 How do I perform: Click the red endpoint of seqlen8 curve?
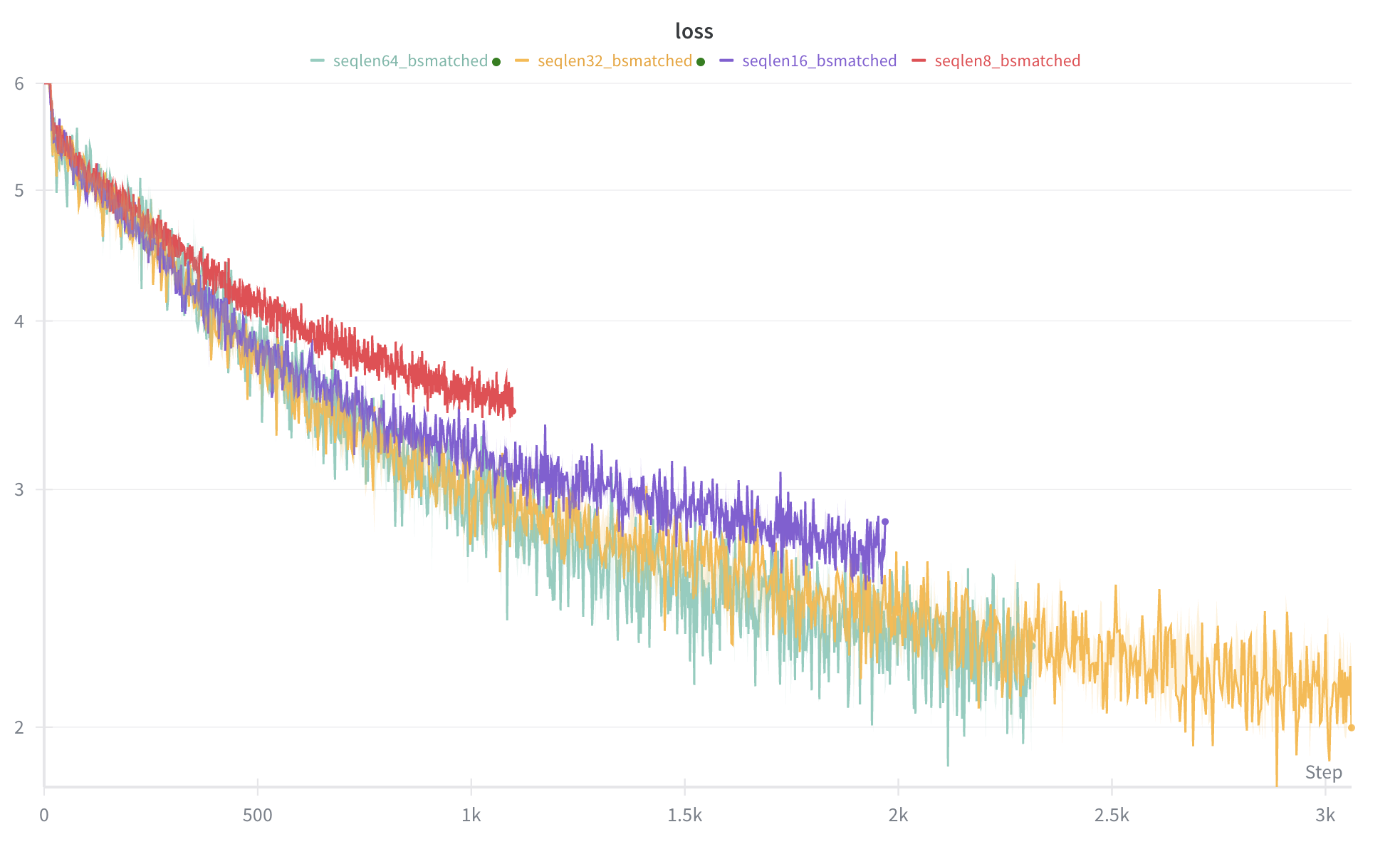(513, 412)
